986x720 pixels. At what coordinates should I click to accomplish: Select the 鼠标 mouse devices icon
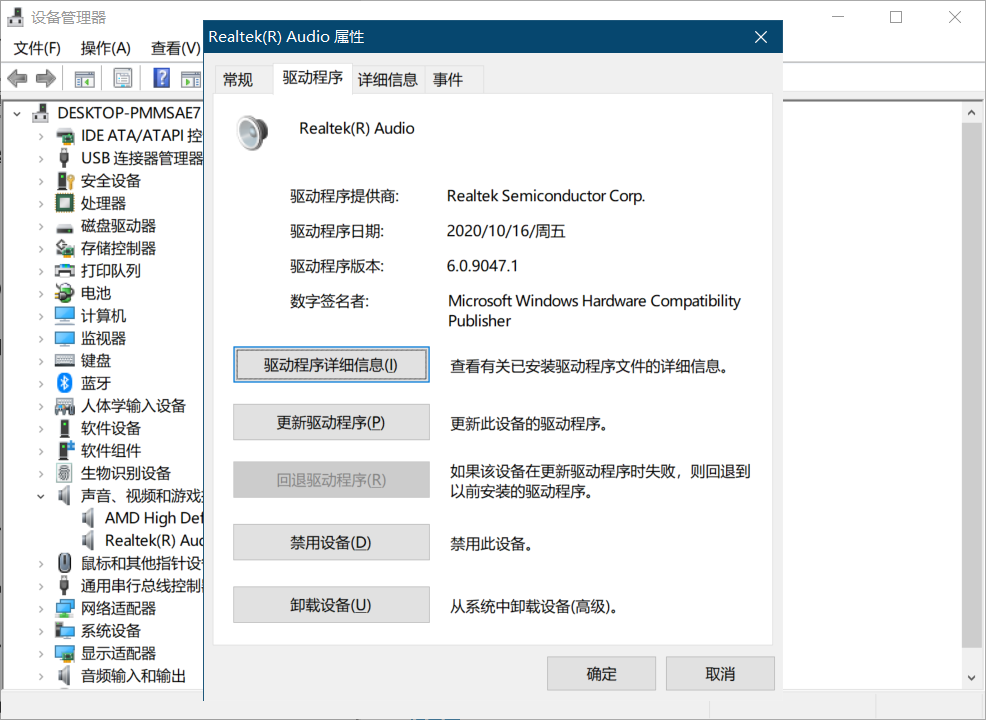point(64,563)
